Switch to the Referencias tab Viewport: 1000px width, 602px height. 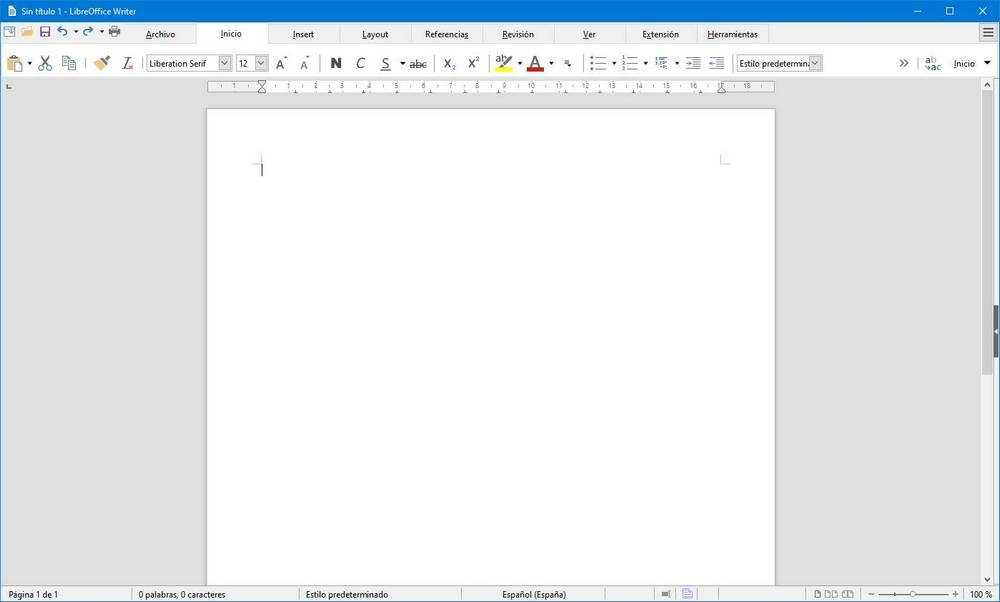tap(446, 34)
